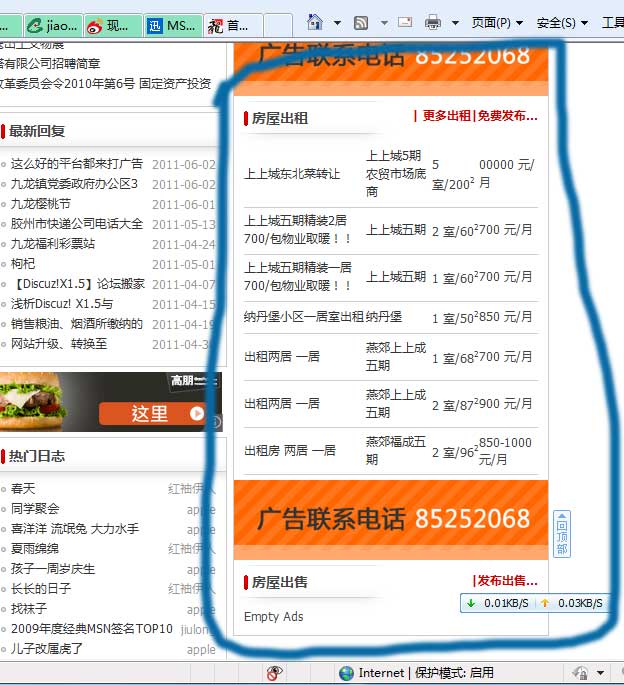Click the 850-1000 元/月 price text
This screenshot has height=685, width=624.
[x=505, y=451]
